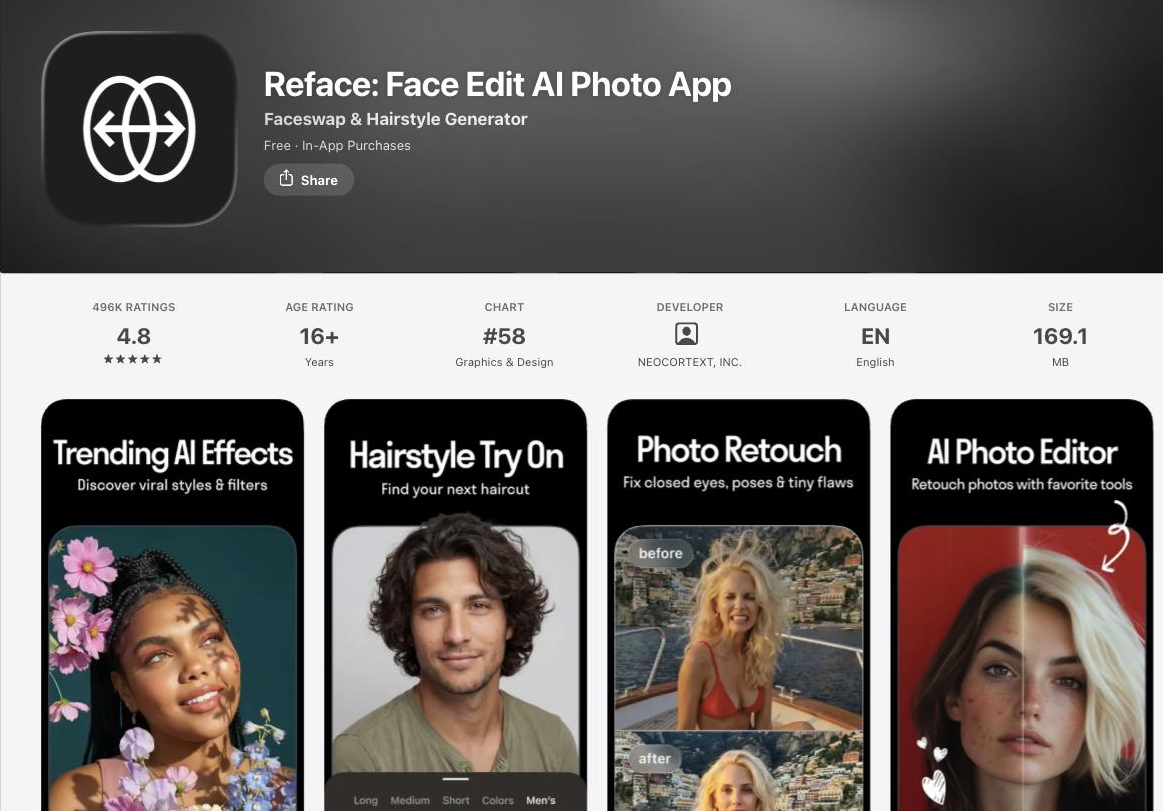Click 'Find your next haircut' caption
Image resolution: width=1163 pixels, height=811 pixels.
coord(455,489)
